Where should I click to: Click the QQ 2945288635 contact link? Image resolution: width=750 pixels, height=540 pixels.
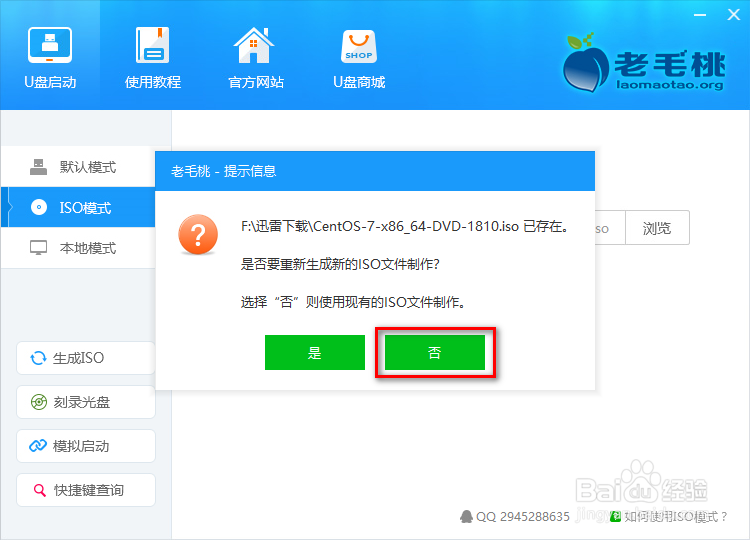(515, 517)
